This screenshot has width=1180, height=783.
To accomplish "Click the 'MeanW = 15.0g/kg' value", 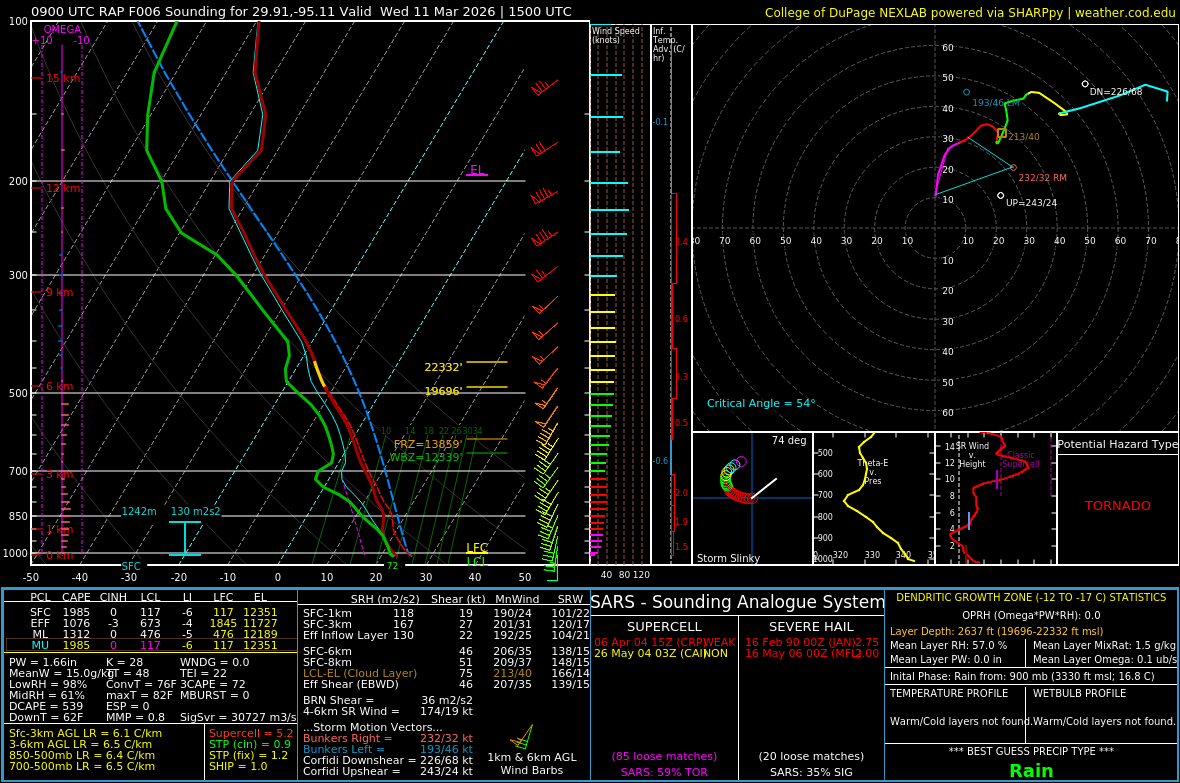I will pos(60,673).
